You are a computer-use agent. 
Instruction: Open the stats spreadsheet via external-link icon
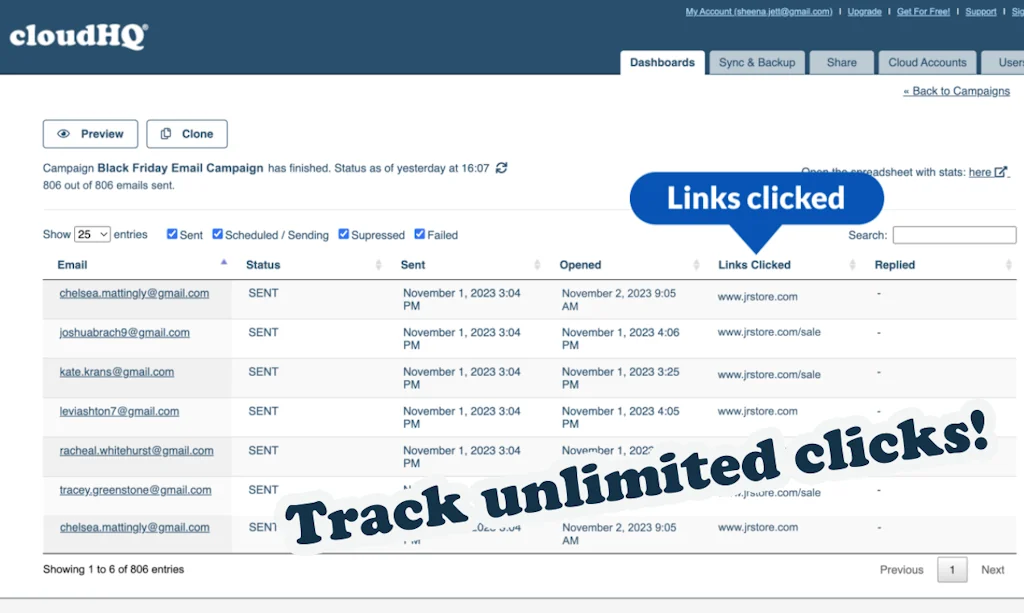pyautogui.click(x=1003, y=171)
